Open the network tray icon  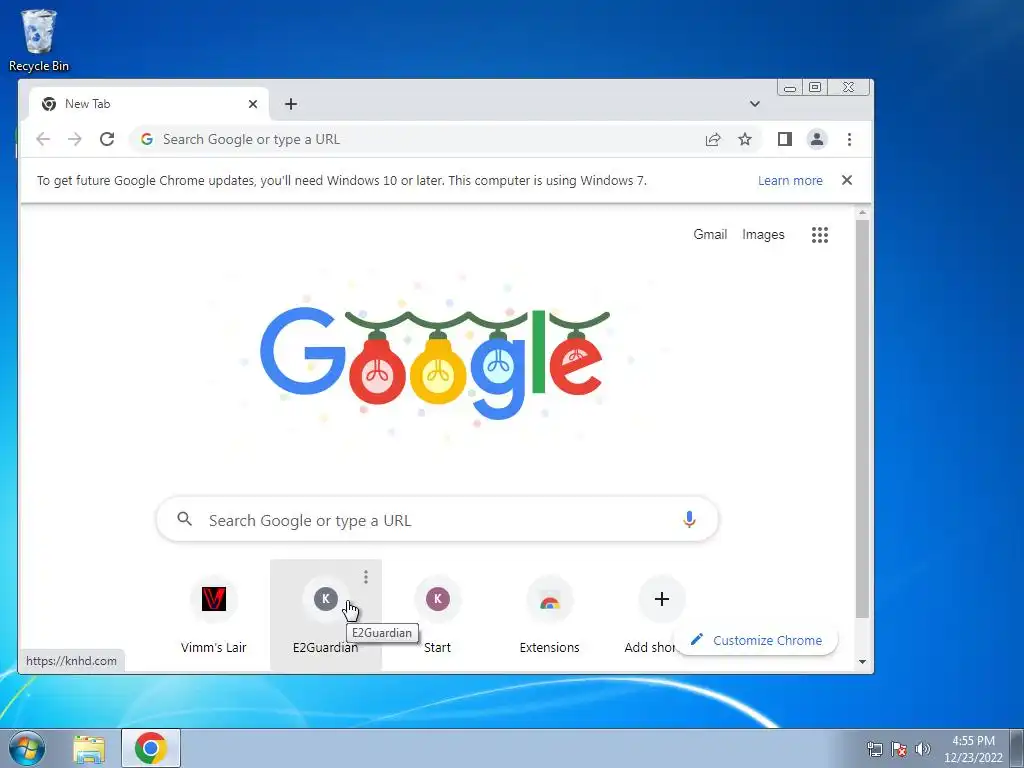[874, 749]
